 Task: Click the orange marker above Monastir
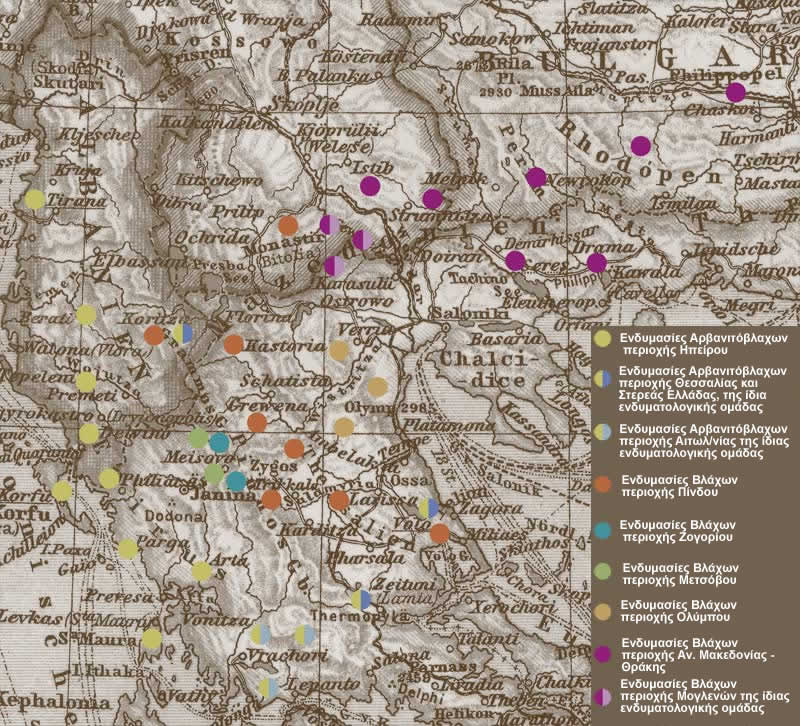(288, 226)
